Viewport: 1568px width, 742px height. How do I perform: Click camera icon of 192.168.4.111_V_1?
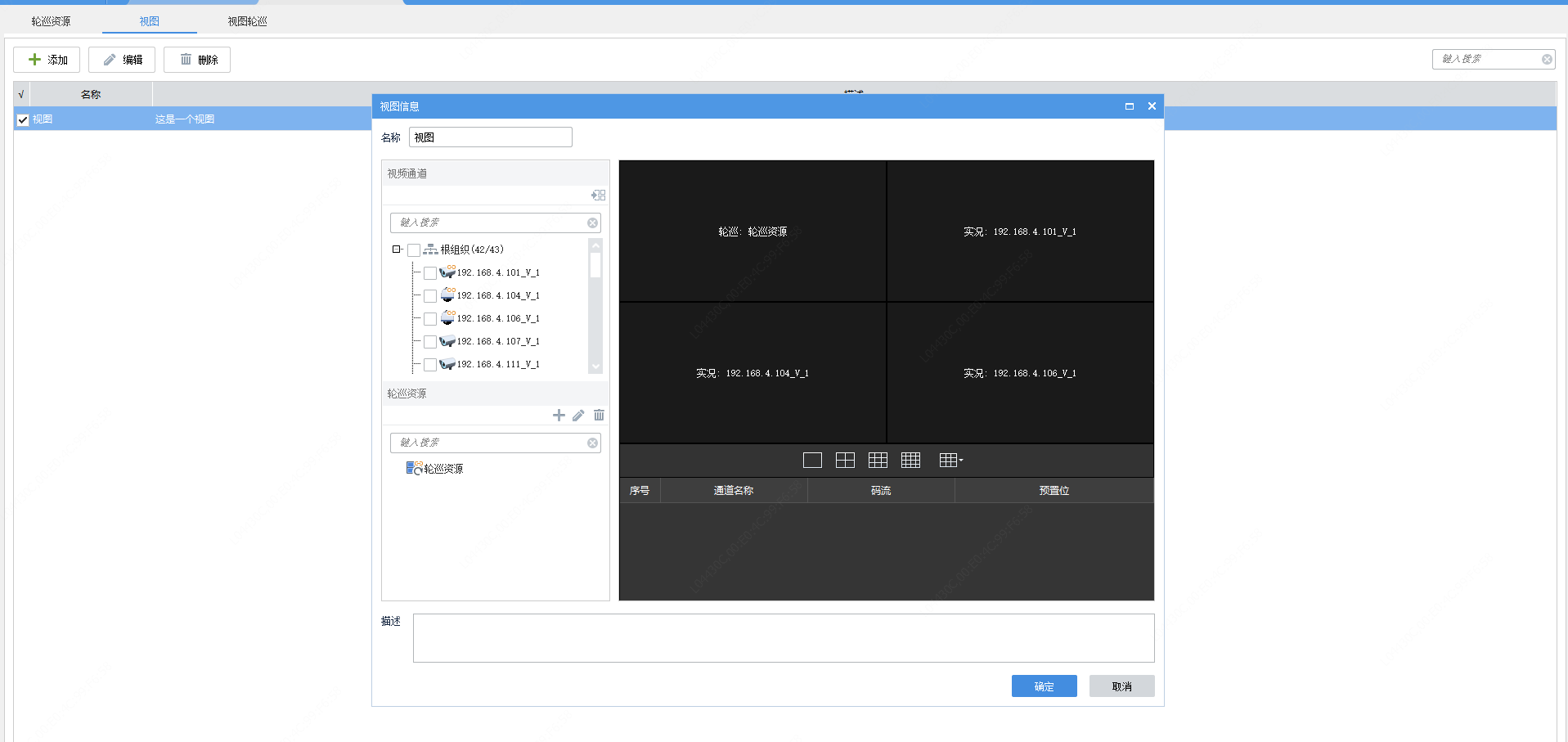point(447,364)
